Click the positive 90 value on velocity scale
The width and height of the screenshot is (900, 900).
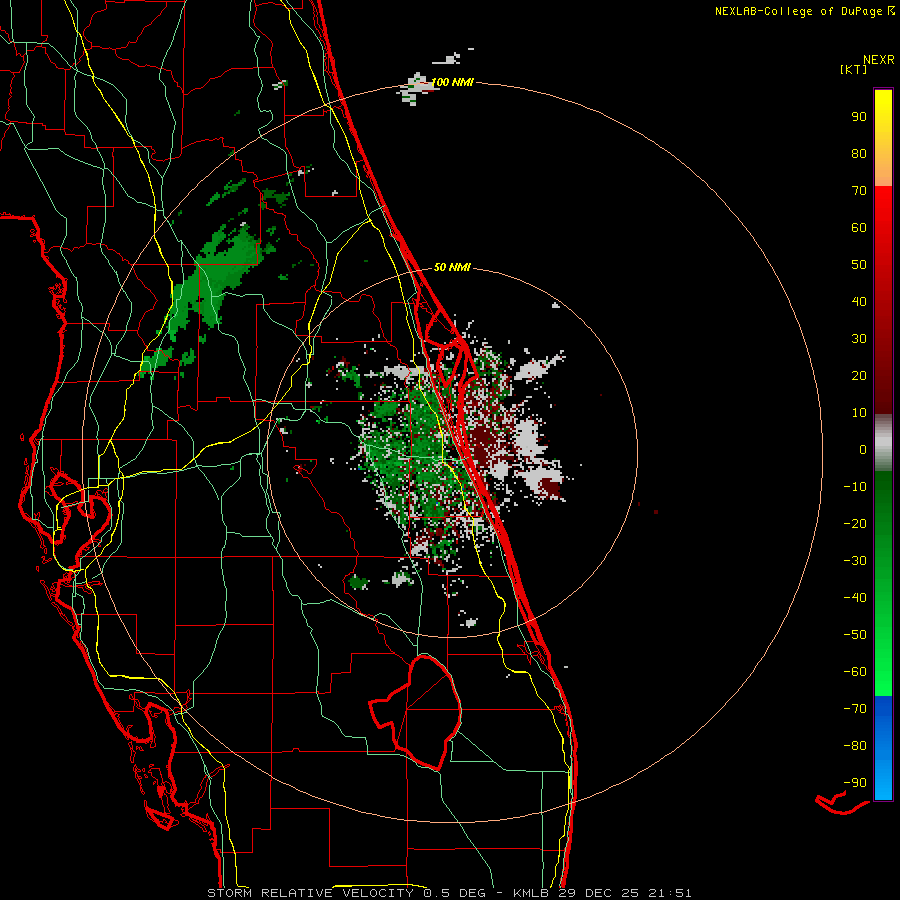859,117
